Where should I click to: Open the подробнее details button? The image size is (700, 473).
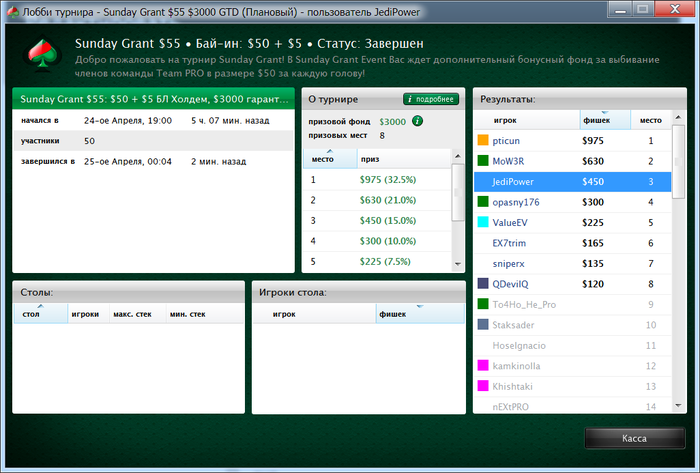pos(431,99)
